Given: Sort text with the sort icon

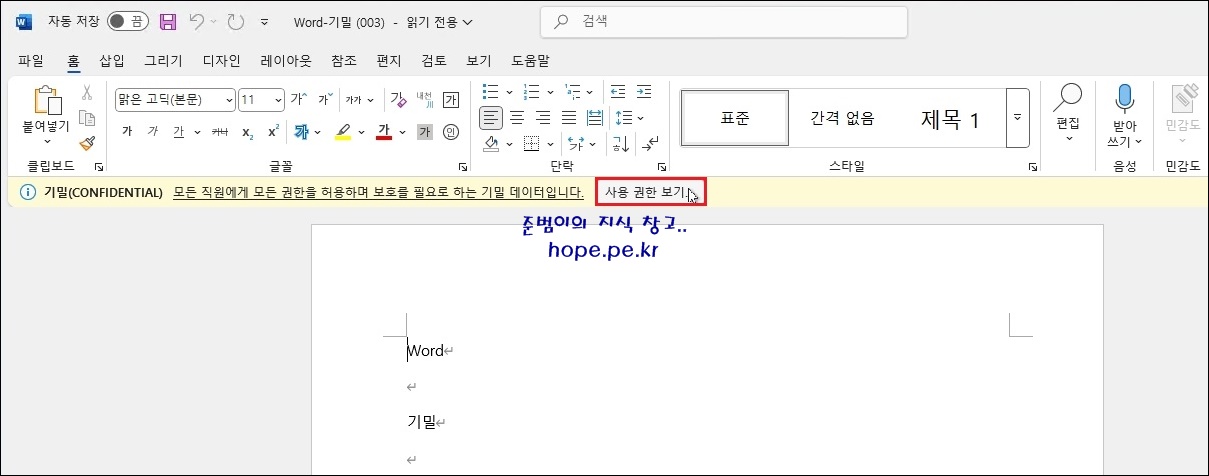Looking at the screenshot, I should 620,143.
